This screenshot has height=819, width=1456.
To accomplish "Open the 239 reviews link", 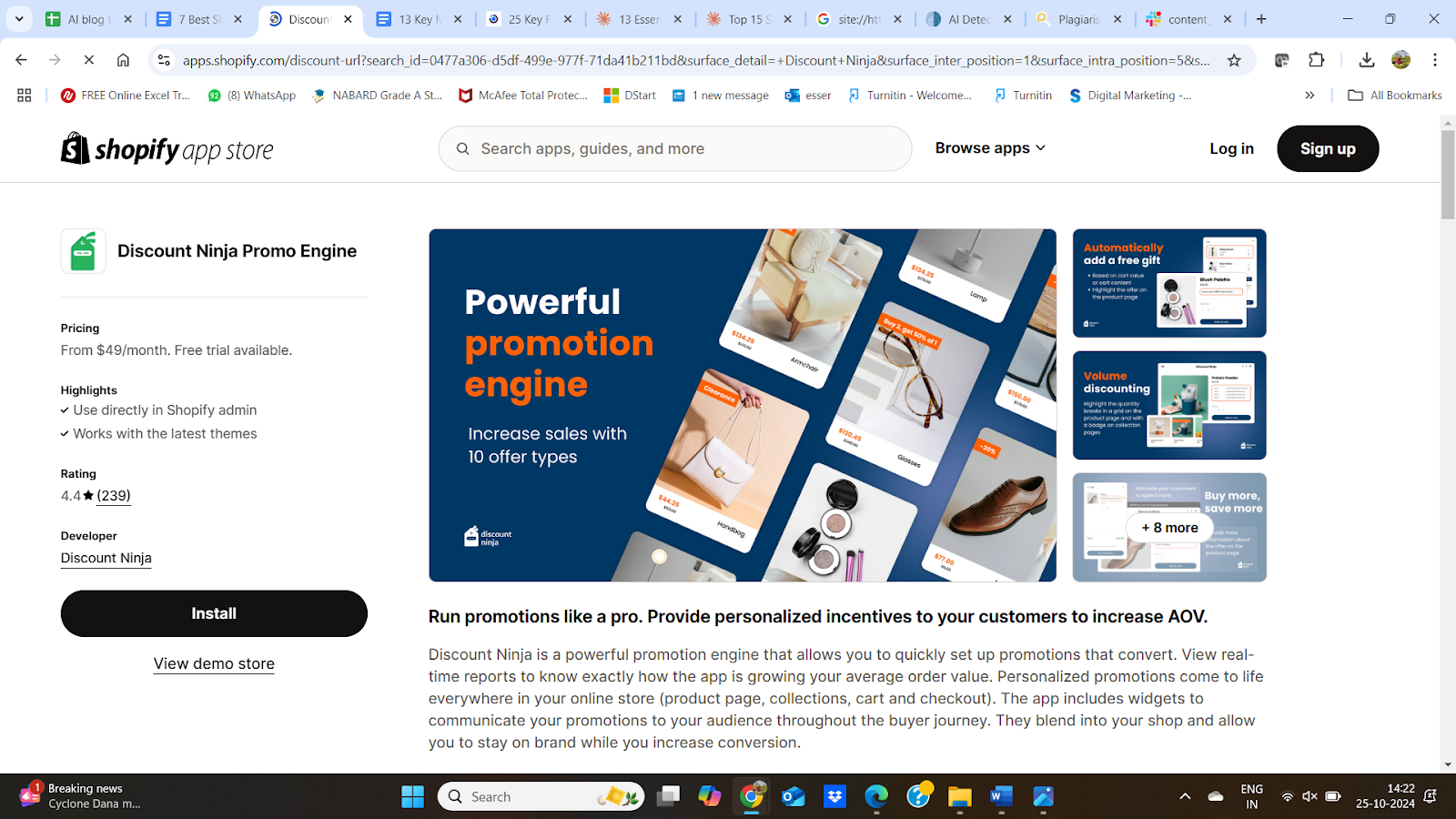I will 114,495.
